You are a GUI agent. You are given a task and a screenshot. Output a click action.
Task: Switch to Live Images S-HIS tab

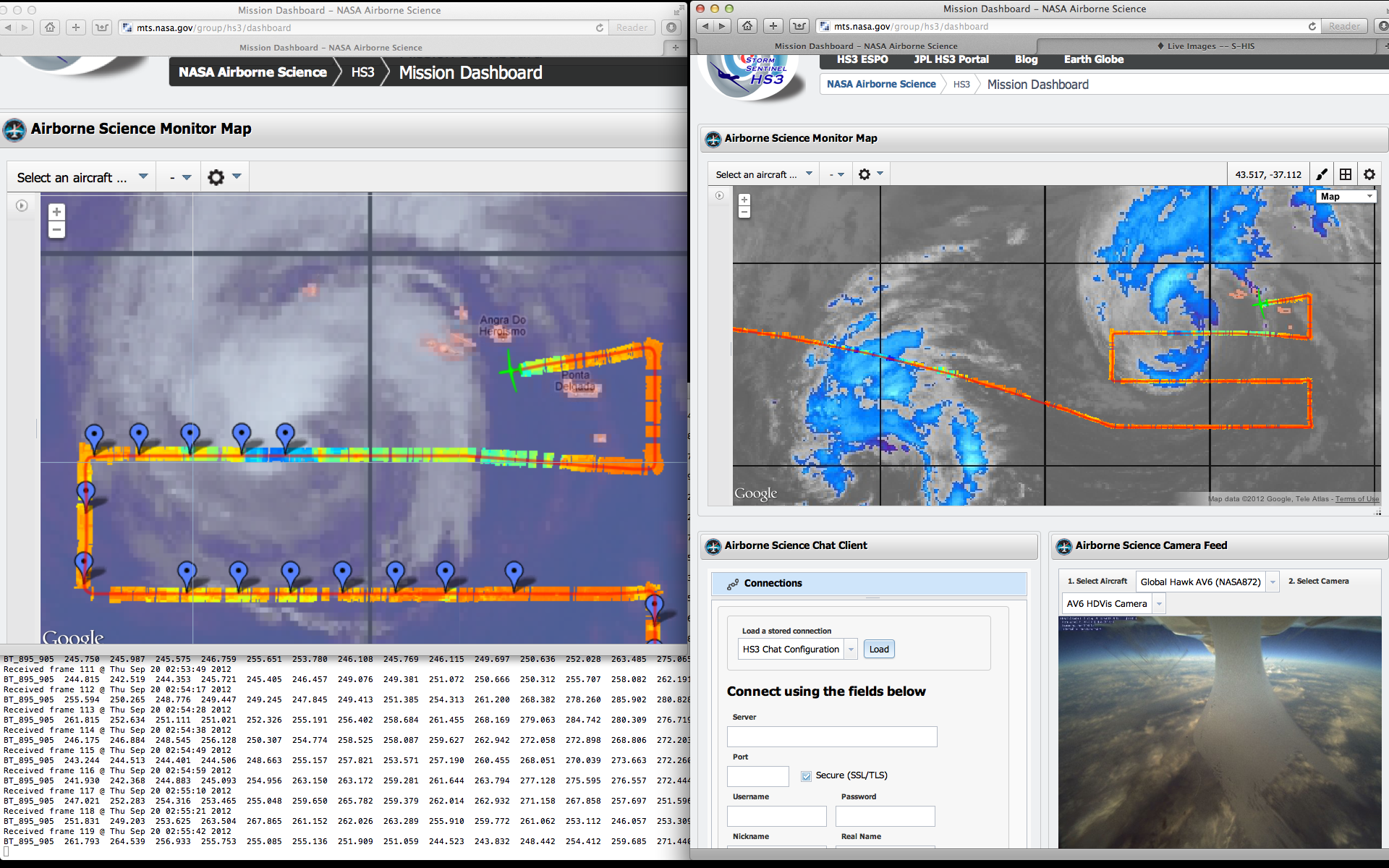click(1206, 46)
